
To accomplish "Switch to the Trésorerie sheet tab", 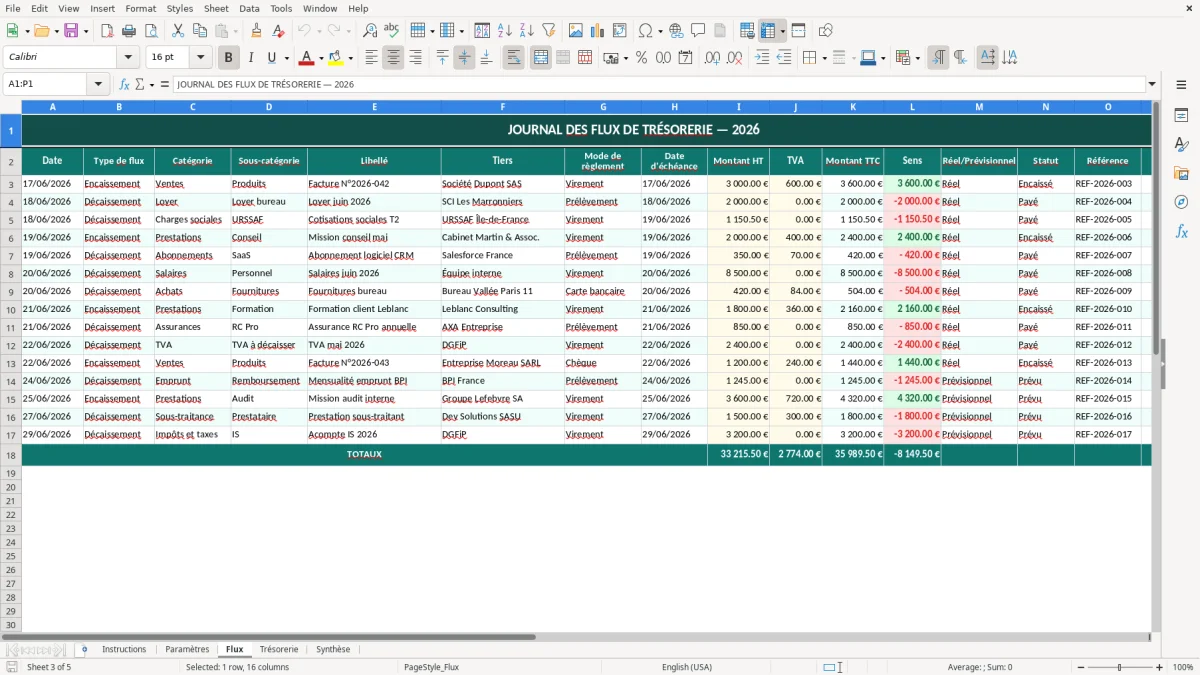I will click(279, 649).
